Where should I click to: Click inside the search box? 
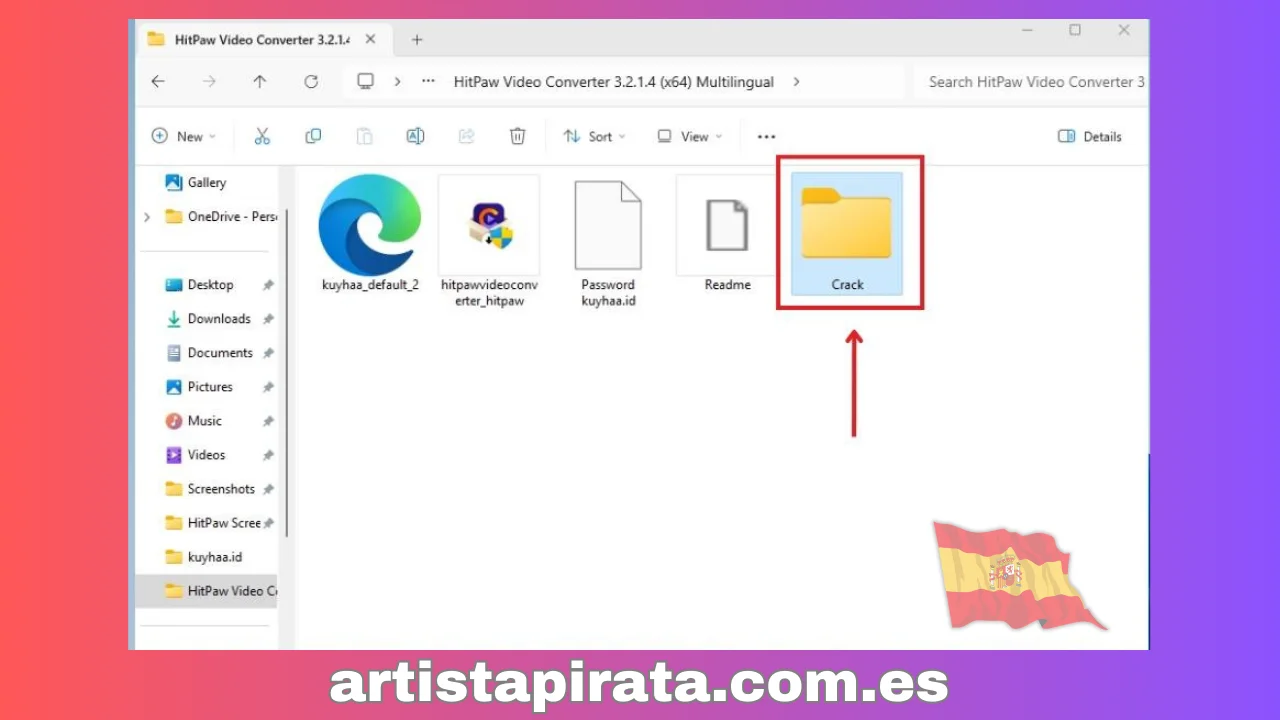[x=1030, y=81]
